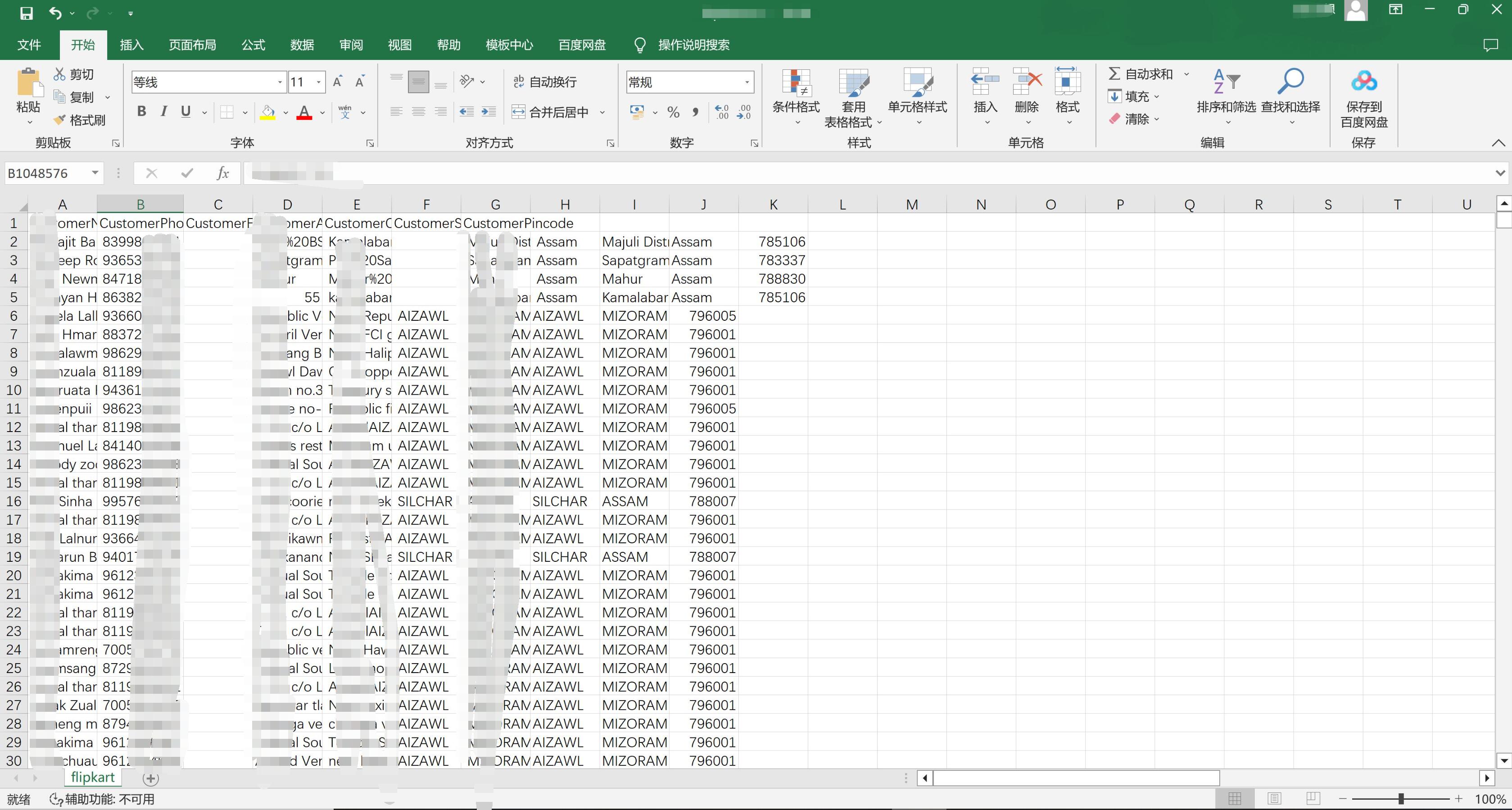Screen dimensions: 1512x810
Task: Click the Clear (清除) button
Action: [x=1133, y=118]
